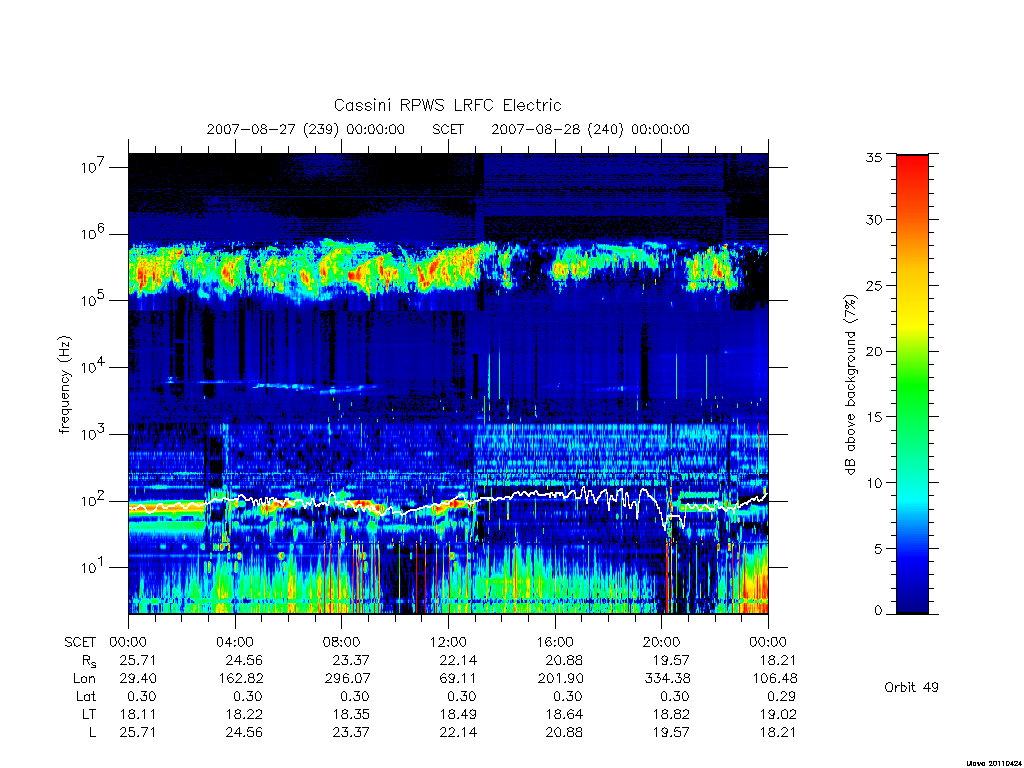Viewport: 1024px width, 768px height.
Task: Click the 5 label on color scale
Action: (878, 549)
